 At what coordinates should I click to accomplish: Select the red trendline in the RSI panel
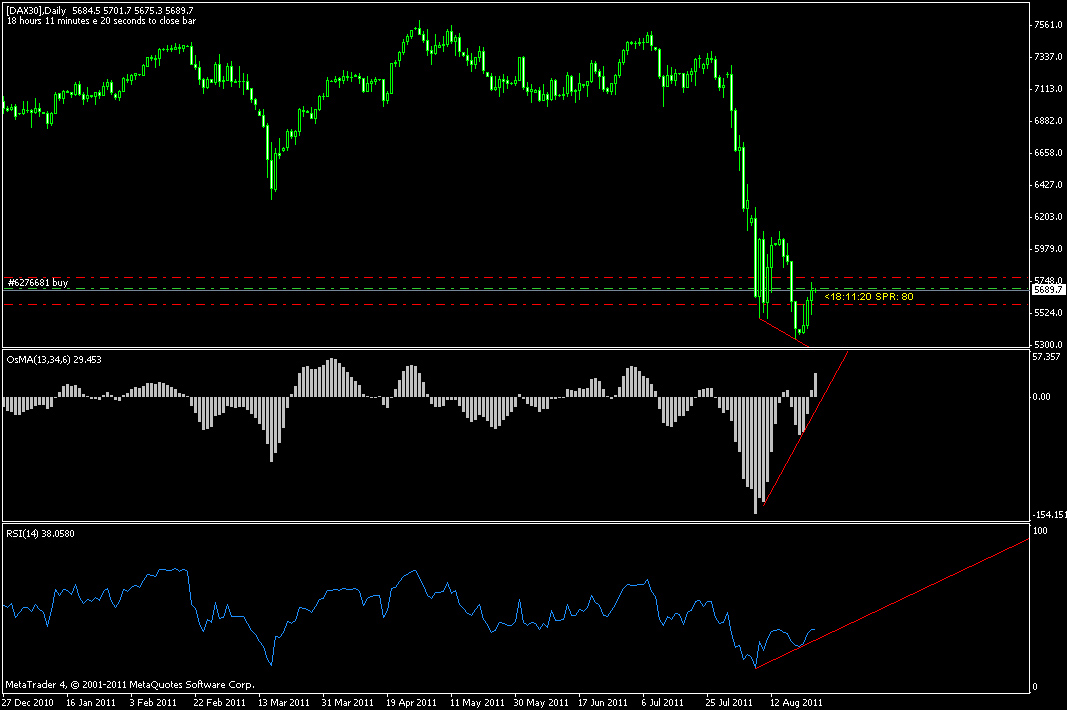[892, 603]
